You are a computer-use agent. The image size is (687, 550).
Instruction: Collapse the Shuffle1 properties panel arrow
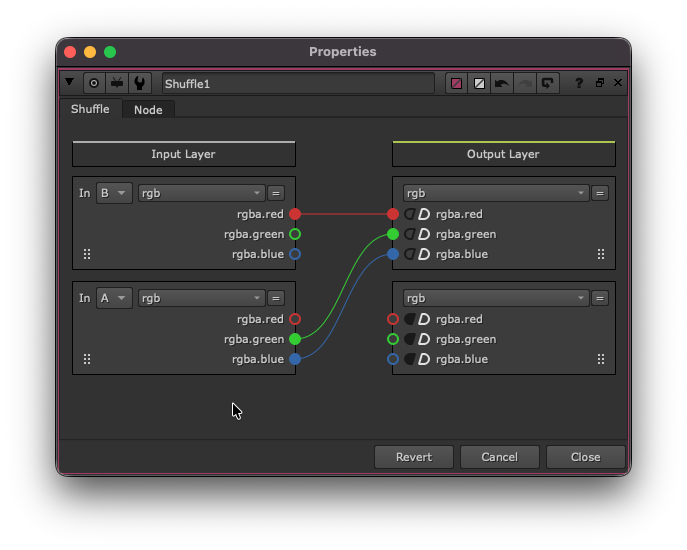point(70,82)
